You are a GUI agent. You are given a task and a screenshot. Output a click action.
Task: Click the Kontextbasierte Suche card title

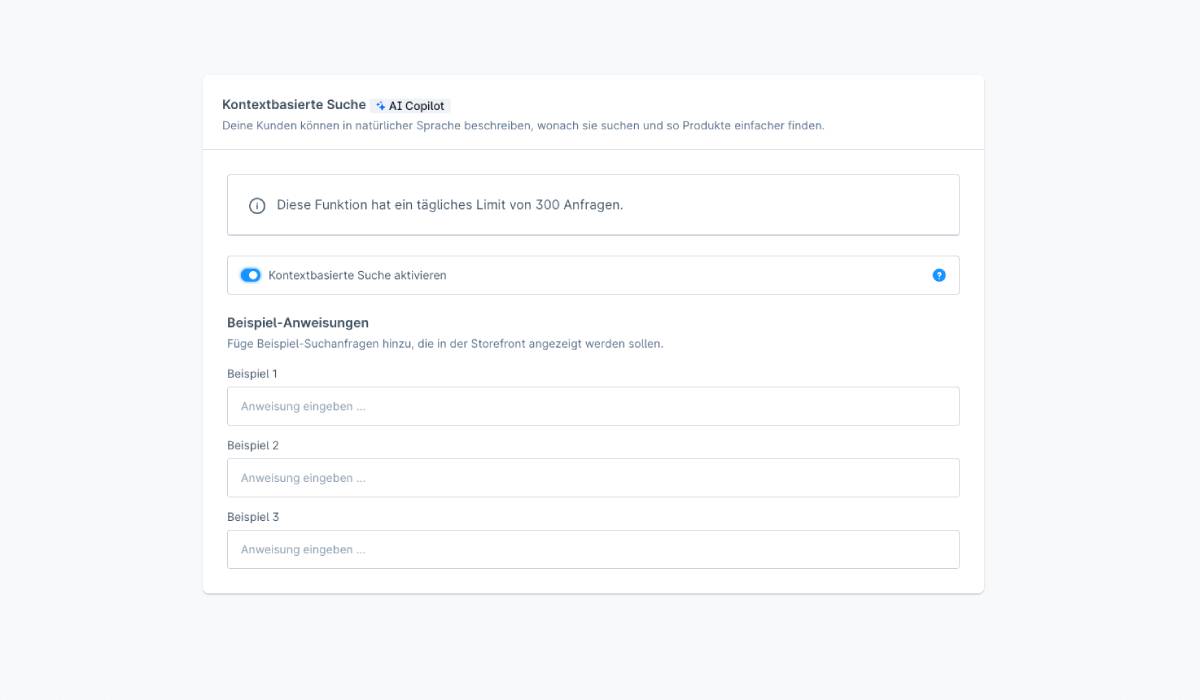pyautogui.click(x=294, y=104)
